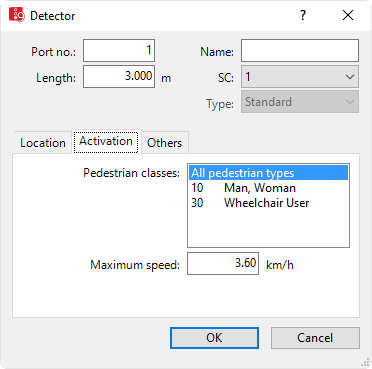This screenshot has width=372, height=369.
Task: Click the question mark help button
Action: click(303, 15)
